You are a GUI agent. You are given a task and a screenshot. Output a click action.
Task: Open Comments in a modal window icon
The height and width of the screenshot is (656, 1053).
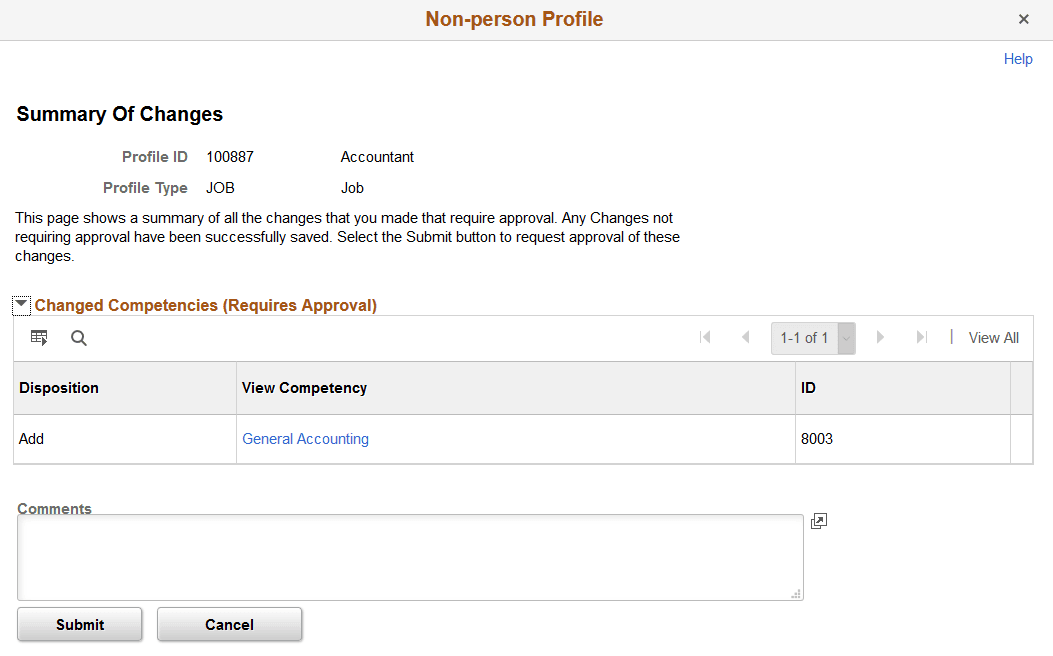click(x=818, y=521)
